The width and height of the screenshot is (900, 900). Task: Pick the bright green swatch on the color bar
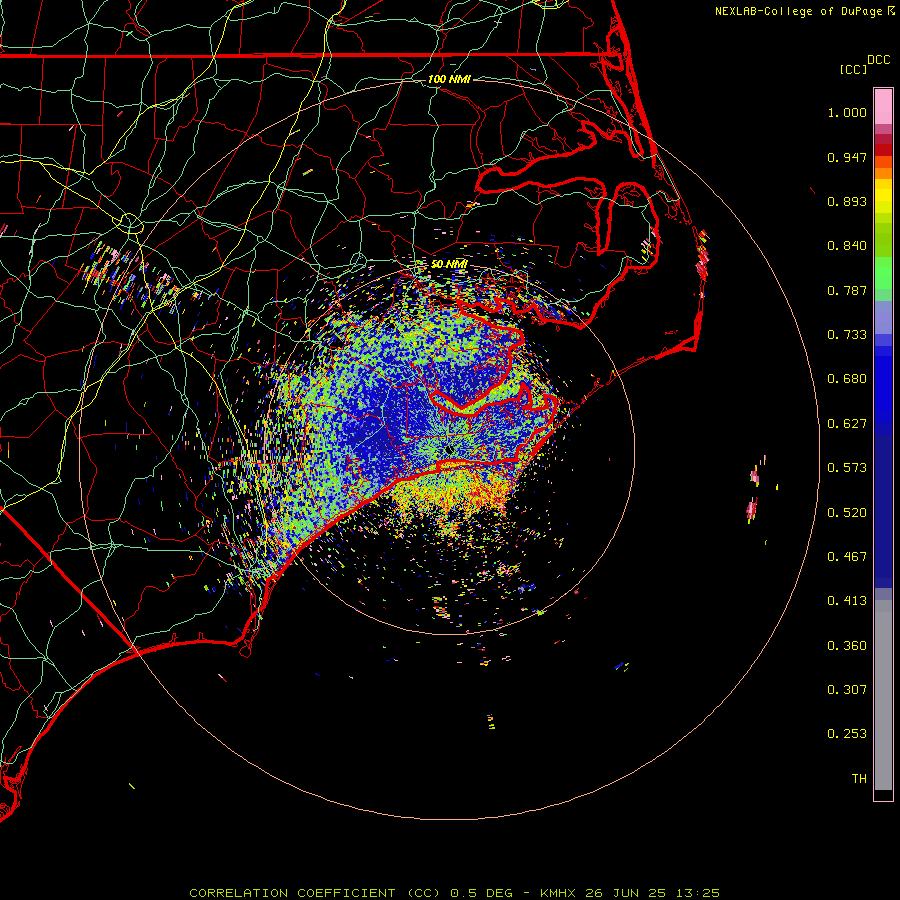(883, 273)
